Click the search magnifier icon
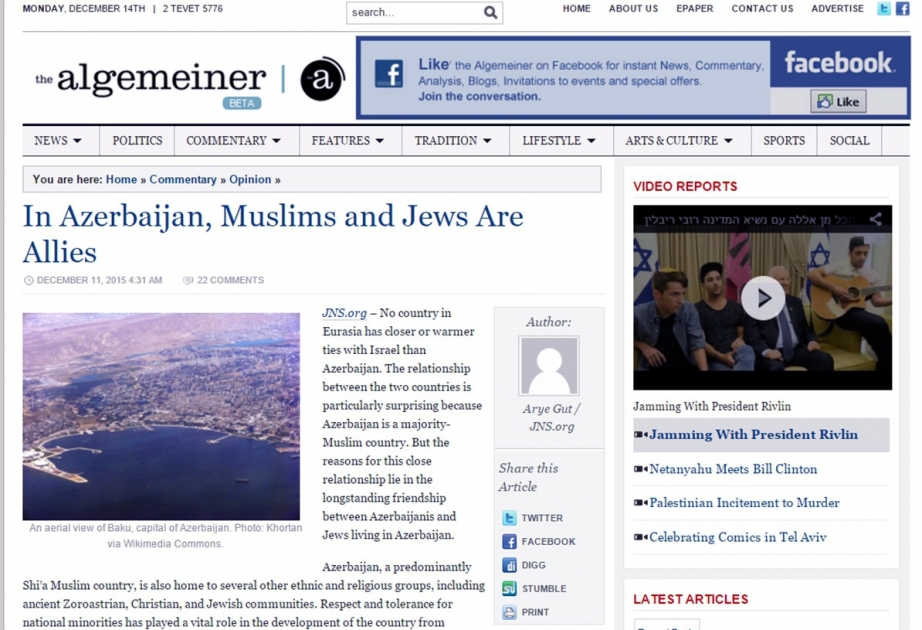The image size is (922, 630). [490, 12]
